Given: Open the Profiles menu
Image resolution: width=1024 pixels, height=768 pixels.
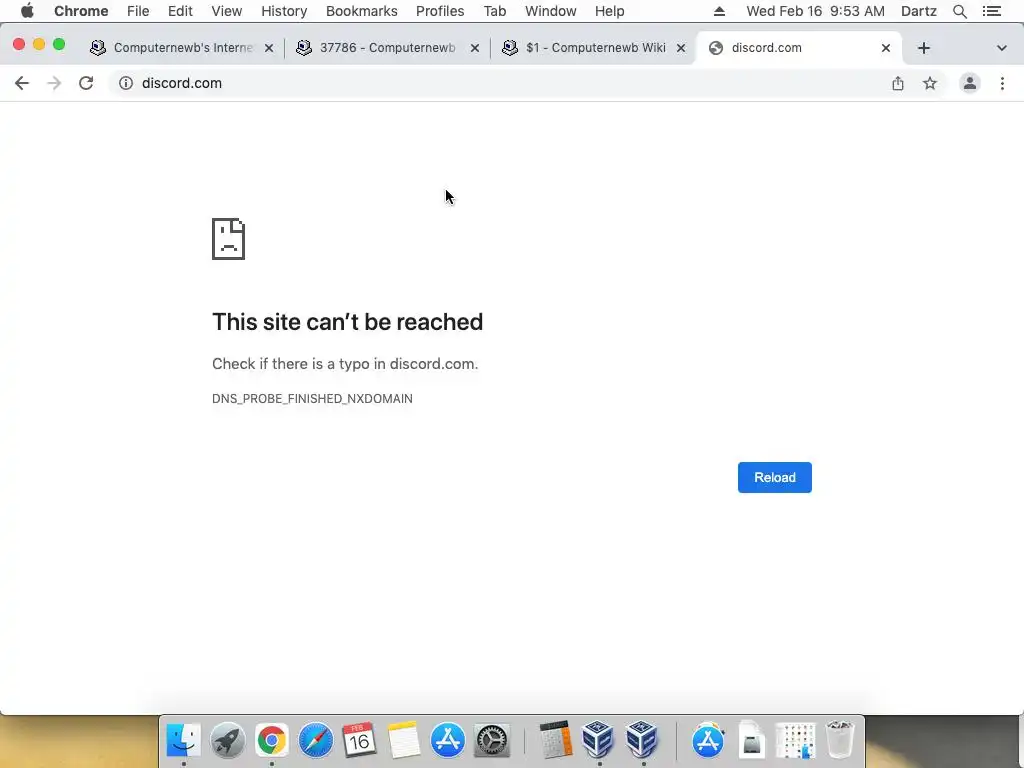Looking at the screenshot, I should (x=440, y=11).
